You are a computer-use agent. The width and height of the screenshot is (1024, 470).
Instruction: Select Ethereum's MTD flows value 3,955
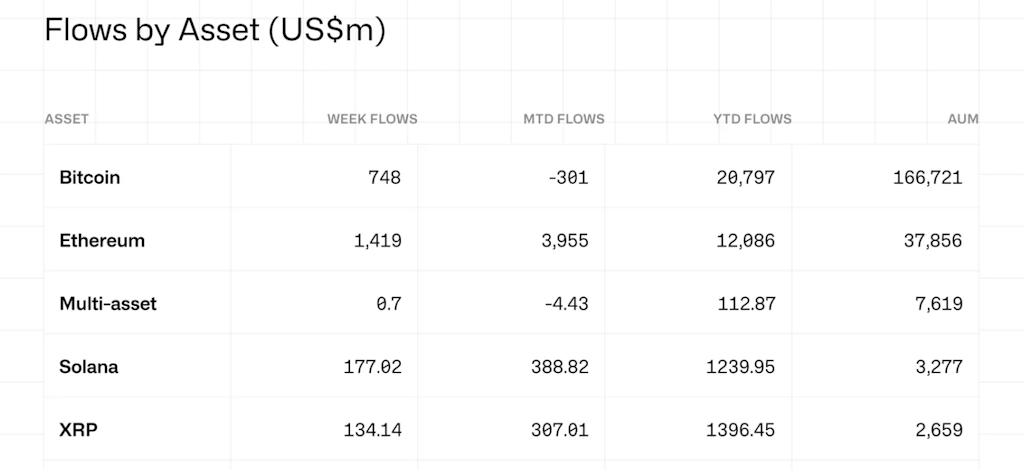pos(564,241)
